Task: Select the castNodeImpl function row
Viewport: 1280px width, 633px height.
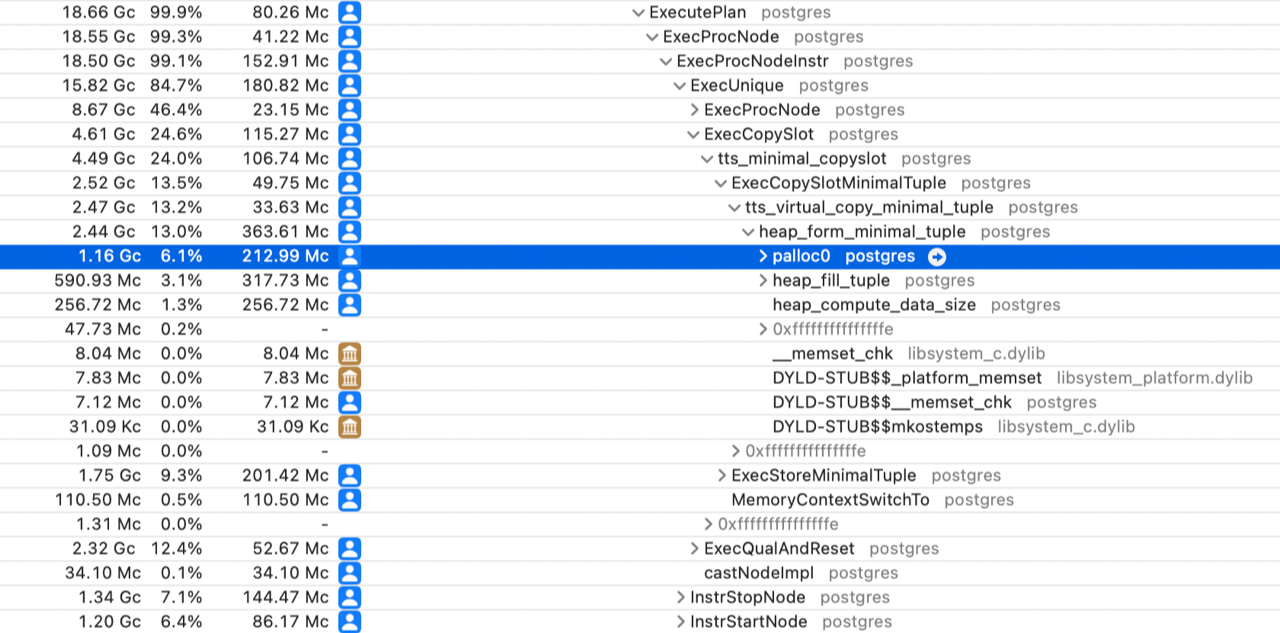Action: 758,573
